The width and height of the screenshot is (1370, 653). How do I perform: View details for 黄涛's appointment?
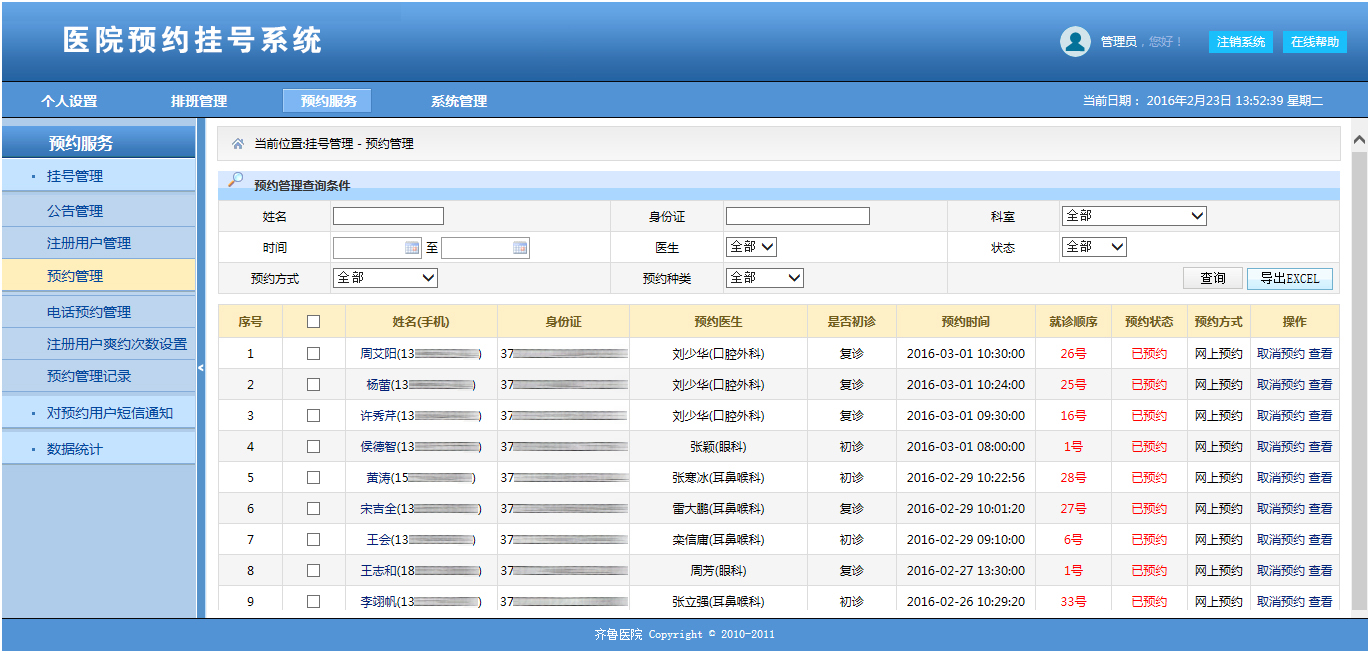pyautogui.click(x=1321, y=478)
